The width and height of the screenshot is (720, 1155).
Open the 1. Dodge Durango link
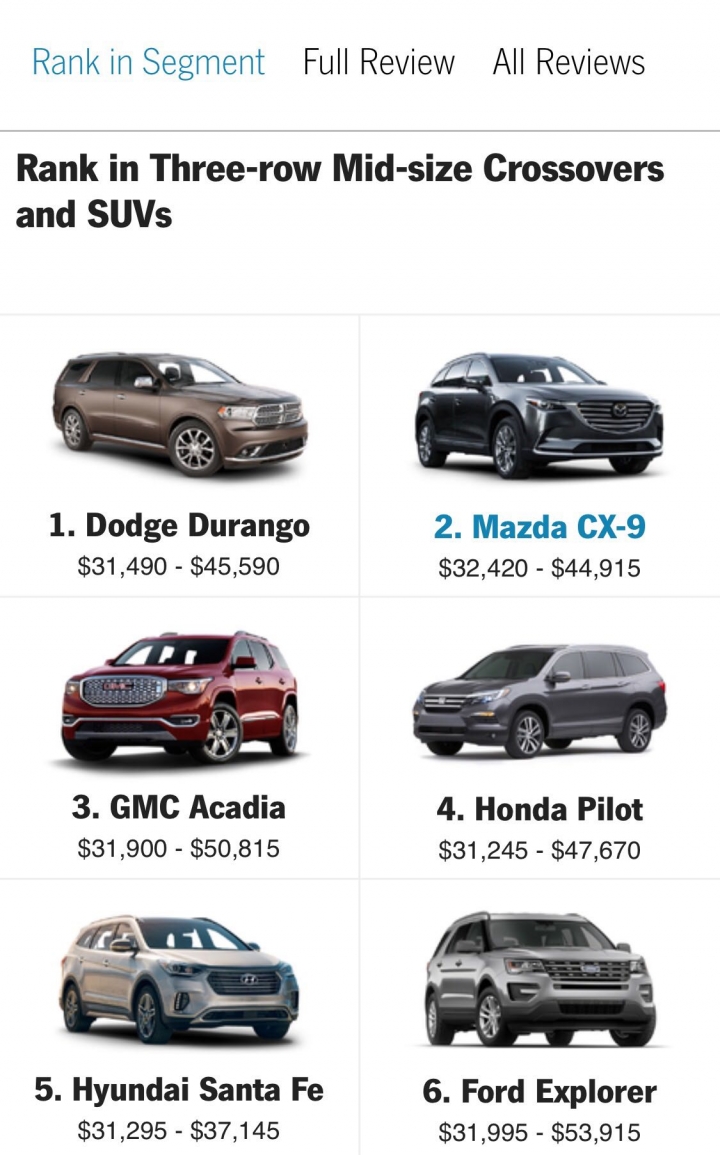click(179, 526)
